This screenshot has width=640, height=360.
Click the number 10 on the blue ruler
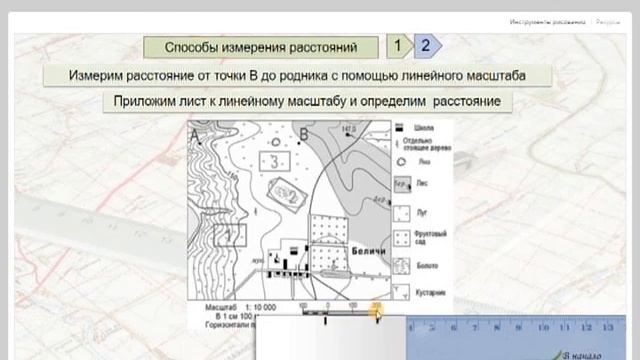click(543, 328)
